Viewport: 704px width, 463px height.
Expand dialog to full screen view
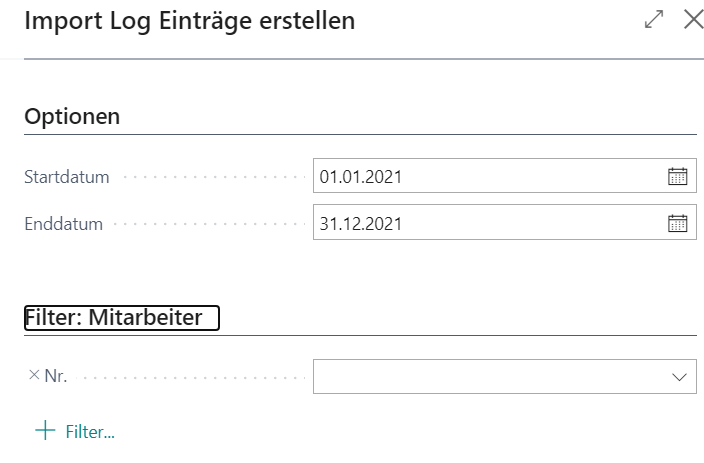pyautogui.click(x=654, y=19)
